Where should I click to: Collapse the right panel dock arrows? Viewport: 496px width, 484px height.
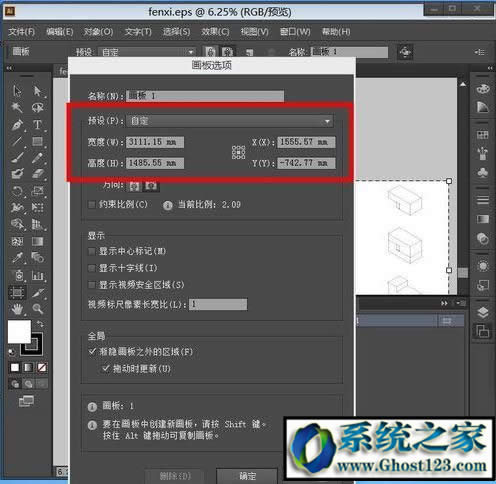pos(490,68)
